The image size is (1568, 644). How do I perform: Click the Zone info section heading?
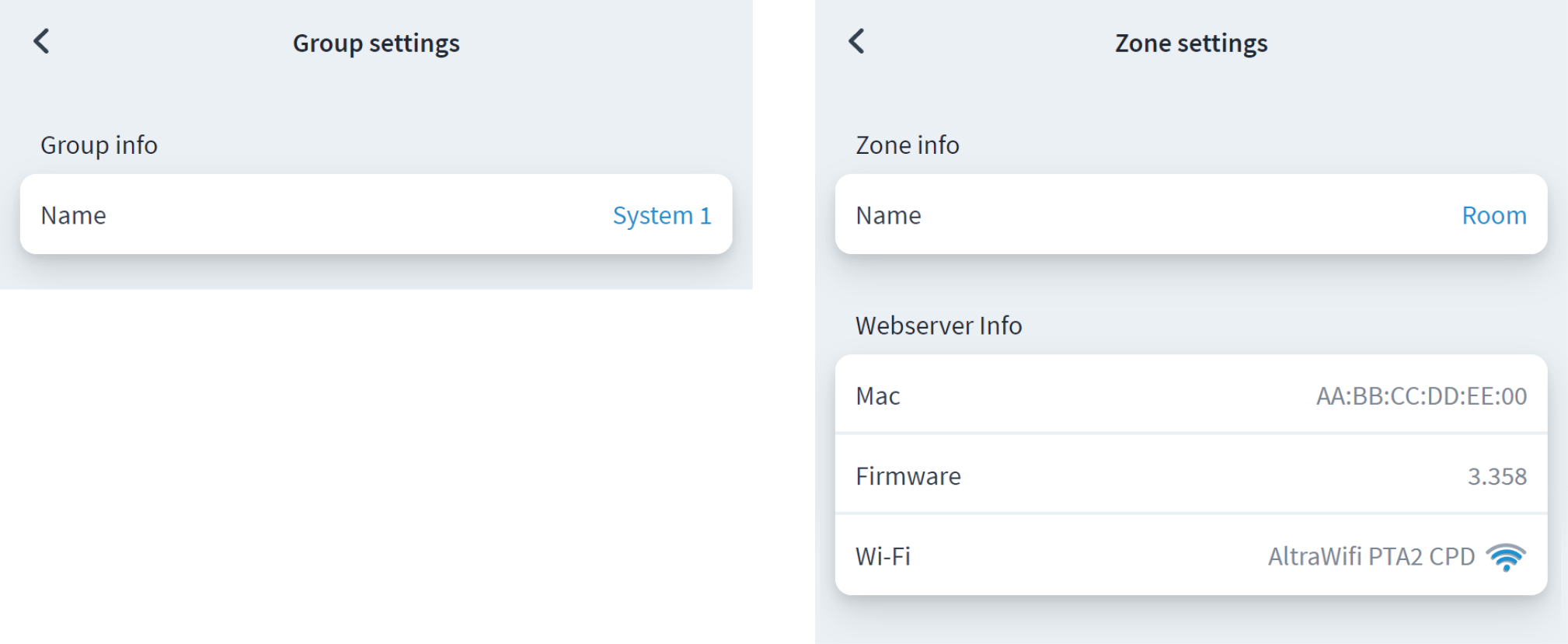click(907, 145)
